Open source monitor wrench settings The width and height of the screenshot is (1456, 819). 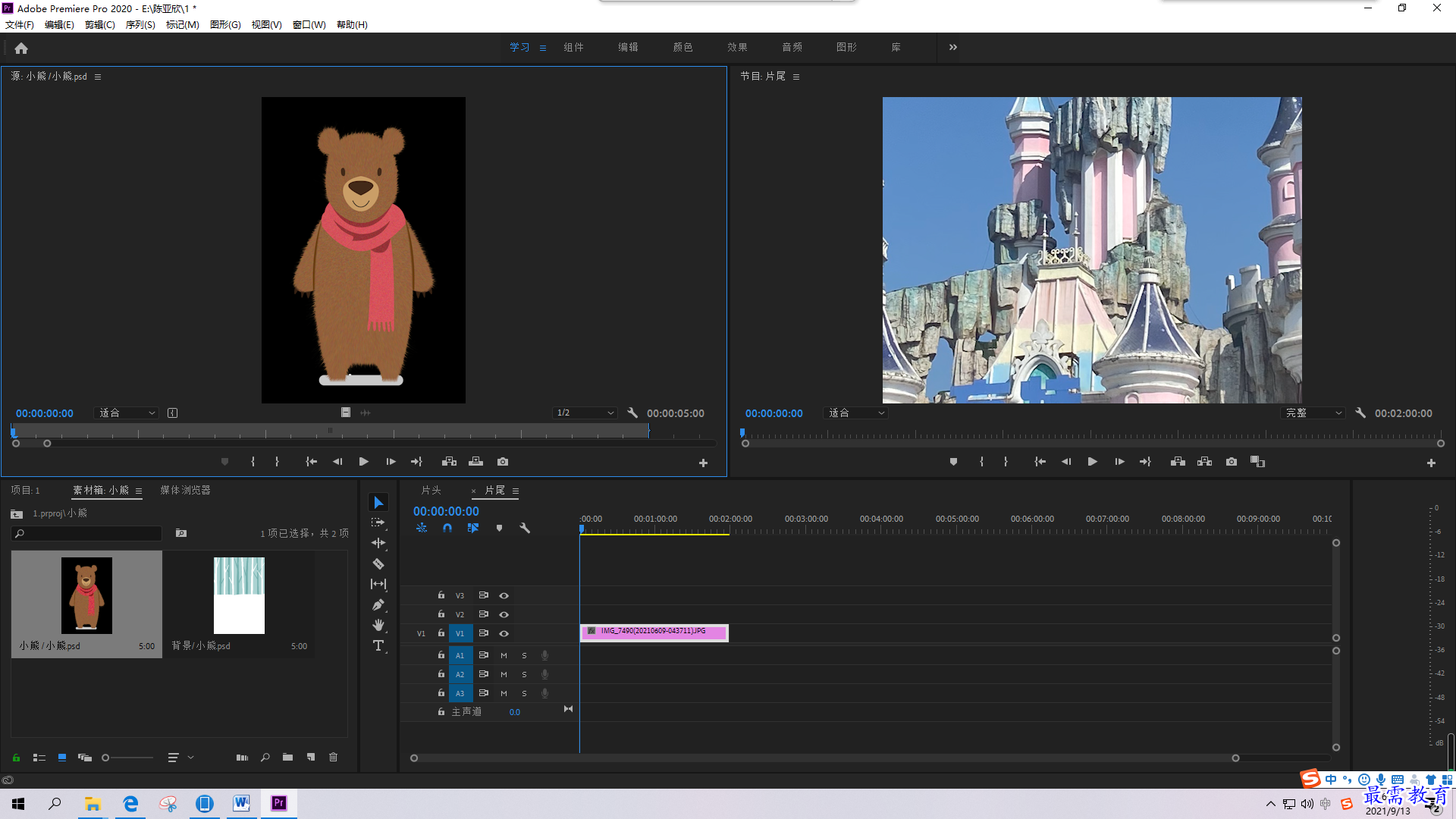pyautogui.click(x=632, y=413)
